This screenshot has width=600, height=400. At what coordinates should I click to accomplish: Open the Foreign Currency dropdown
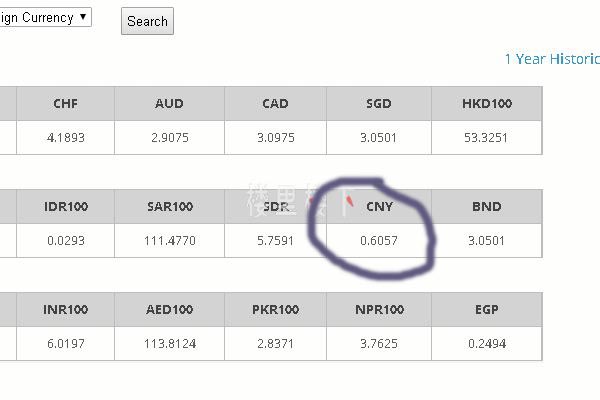click(x=45, y=17)
